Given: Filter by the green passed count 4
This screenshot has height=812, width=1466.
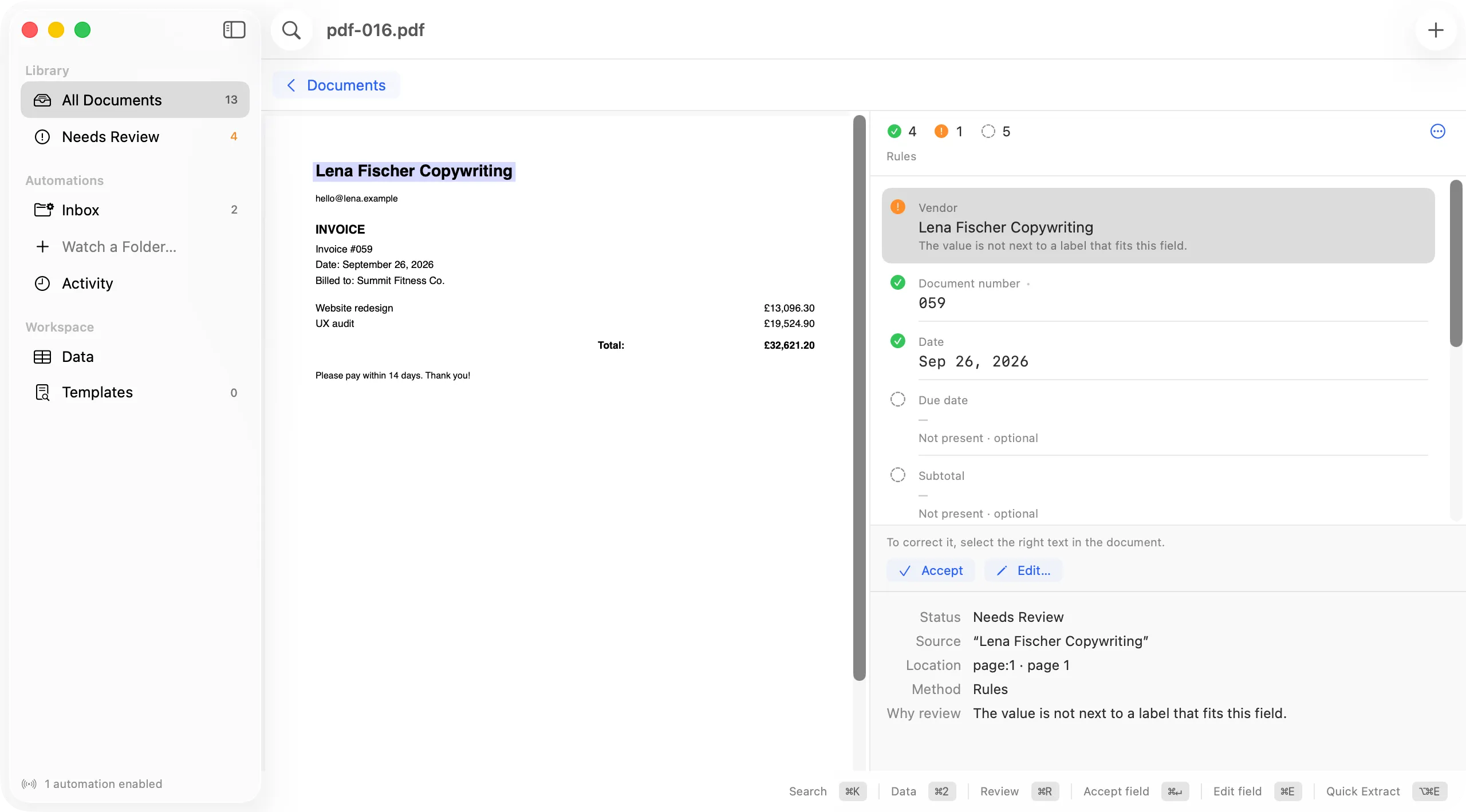Looking at the screenshot, I should click(x=901, y=131).
